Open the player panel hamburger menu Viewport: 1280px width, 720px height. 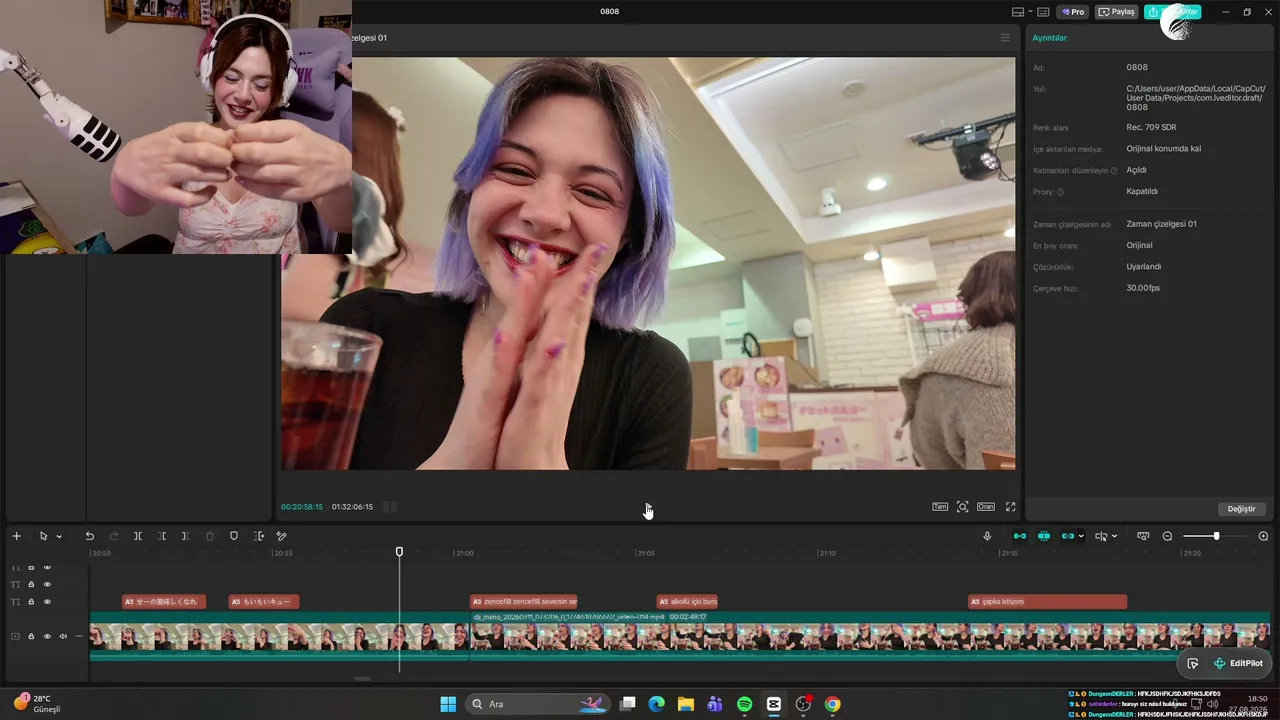[1005, 38]
